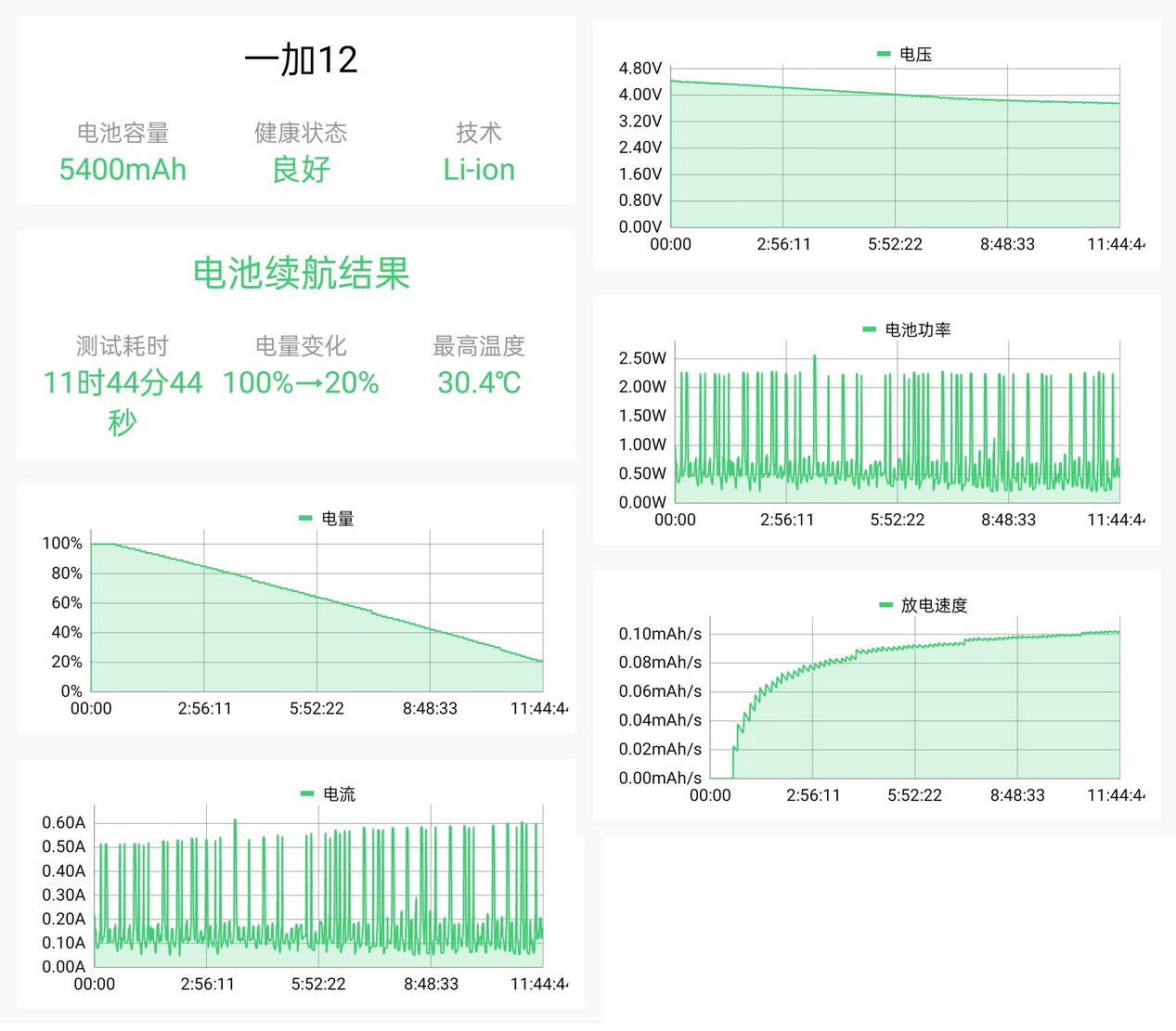Click the green legend marker beside 电池功率
Screen dimensions: 1176x1031
tap(870, 329)
